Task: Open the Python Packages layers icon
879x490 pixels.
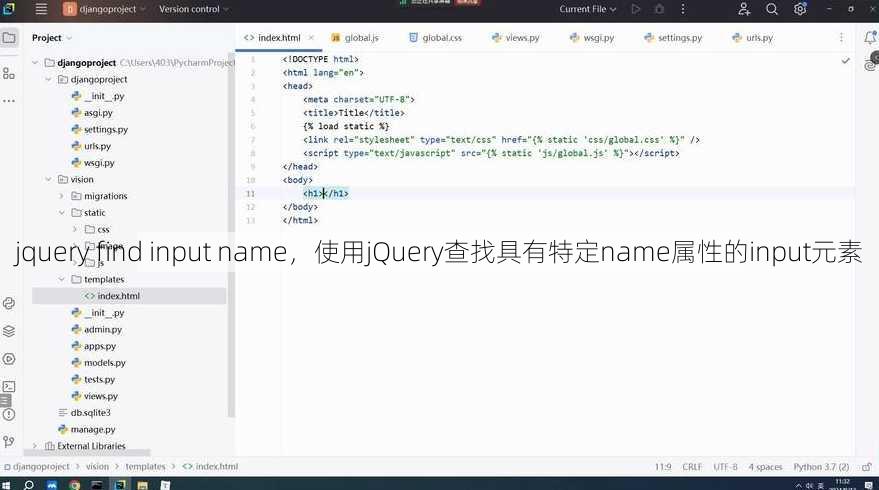Action: (x=9, y=331)
